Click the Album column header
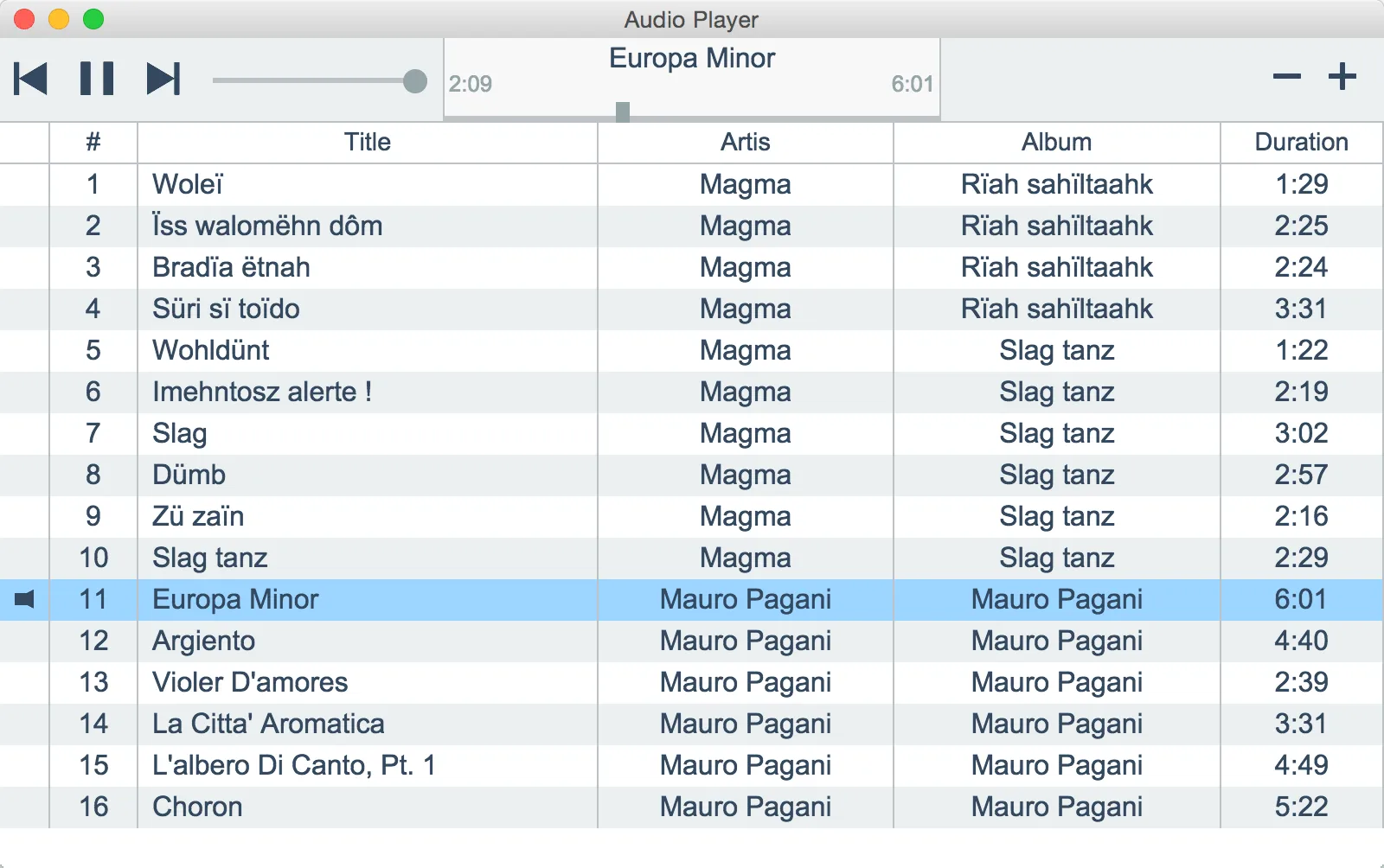This screenshot has height=868, width=1384. point(1056,143)
